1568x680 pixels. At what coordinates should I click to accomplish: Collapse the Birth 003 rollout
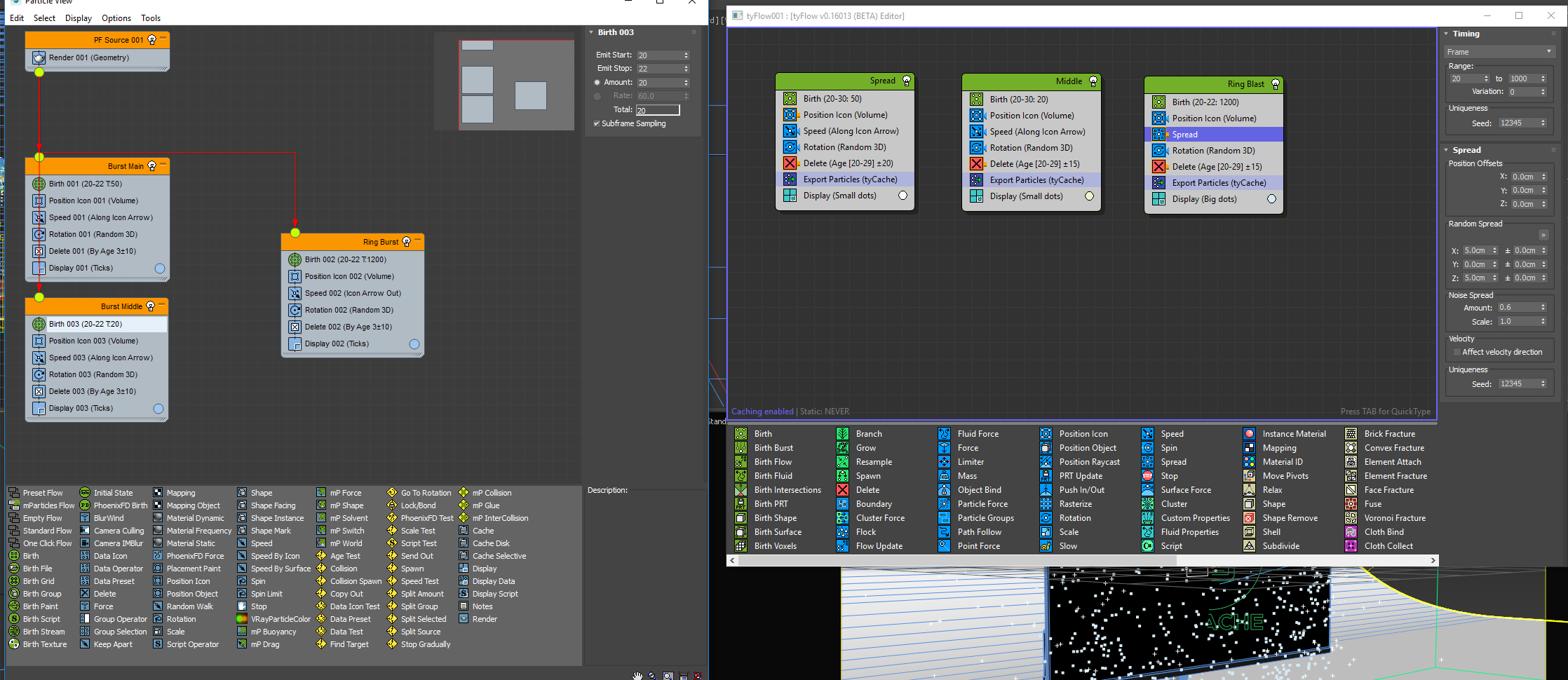point(591,32)
